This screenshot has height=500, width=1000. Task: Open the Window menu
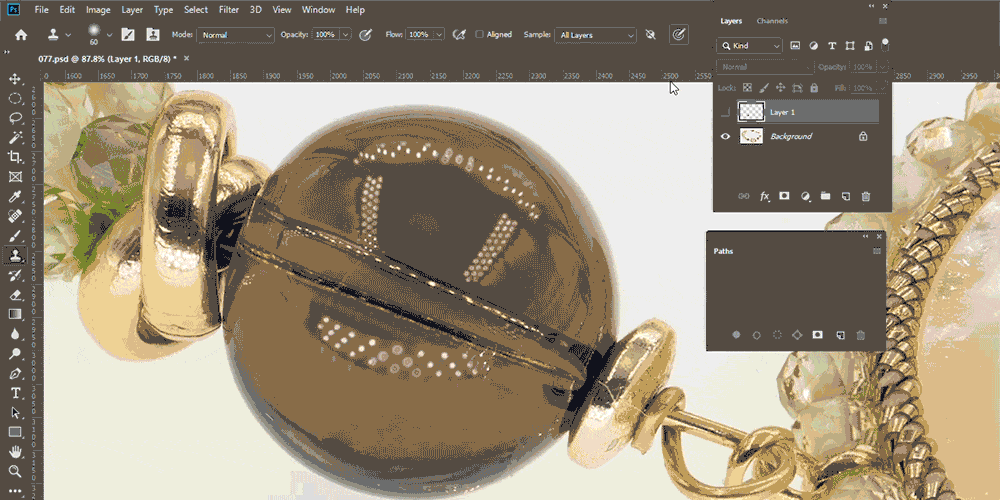click(318, 10)
